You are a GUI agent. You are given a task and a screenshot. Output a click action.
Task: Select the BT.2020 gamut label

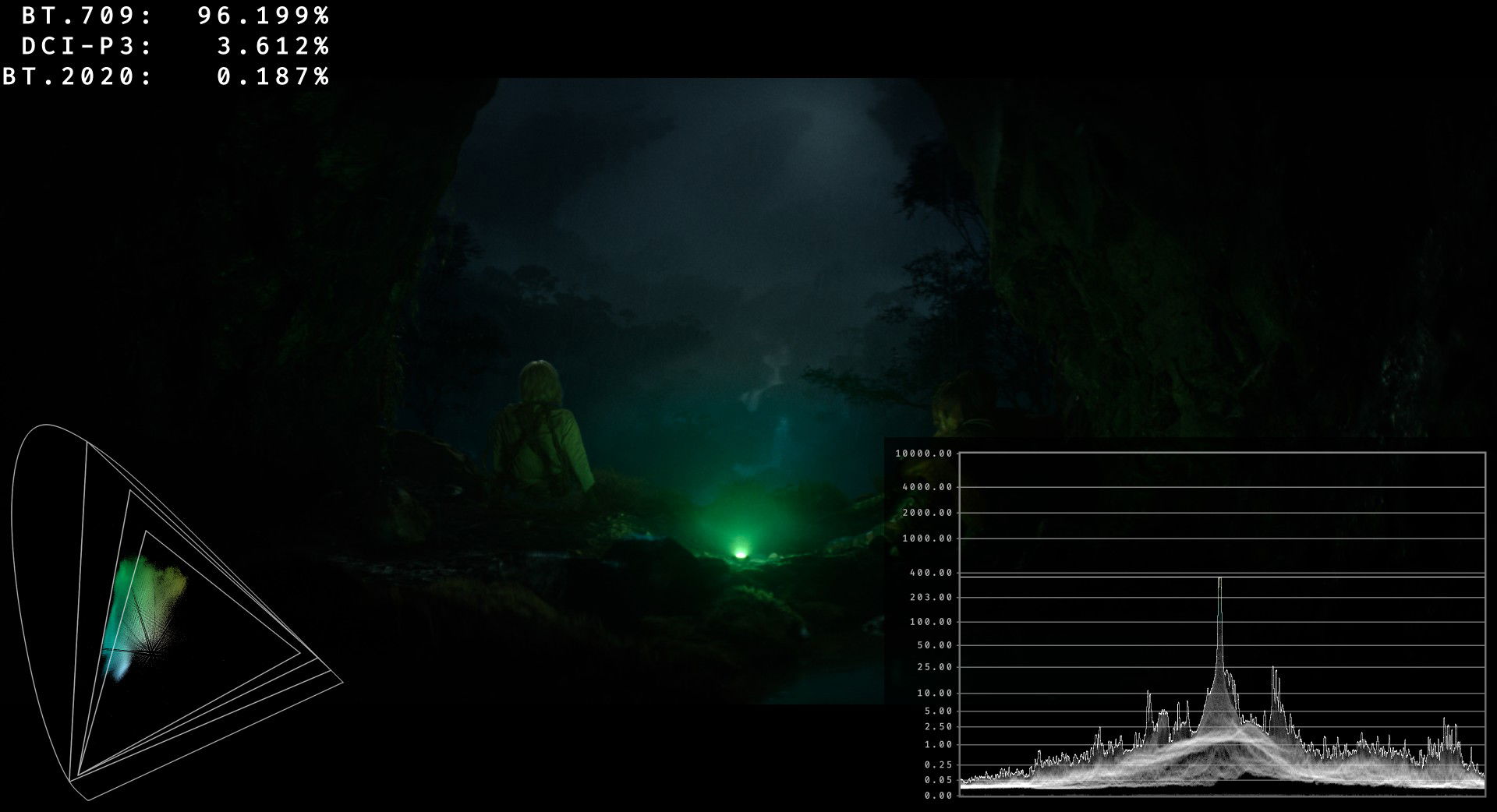click(x=76, y=76)
